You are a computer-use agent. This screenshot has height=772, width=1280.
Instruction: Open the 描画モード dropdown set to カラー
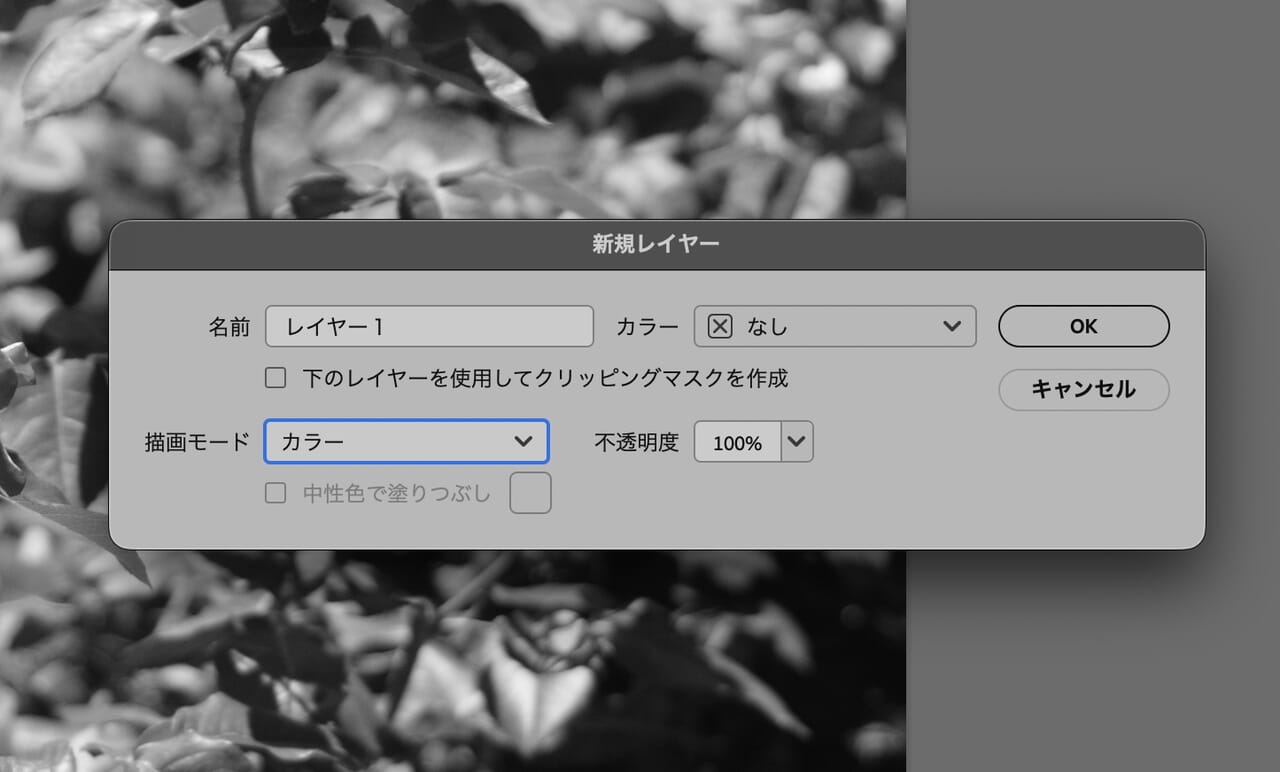406,441
